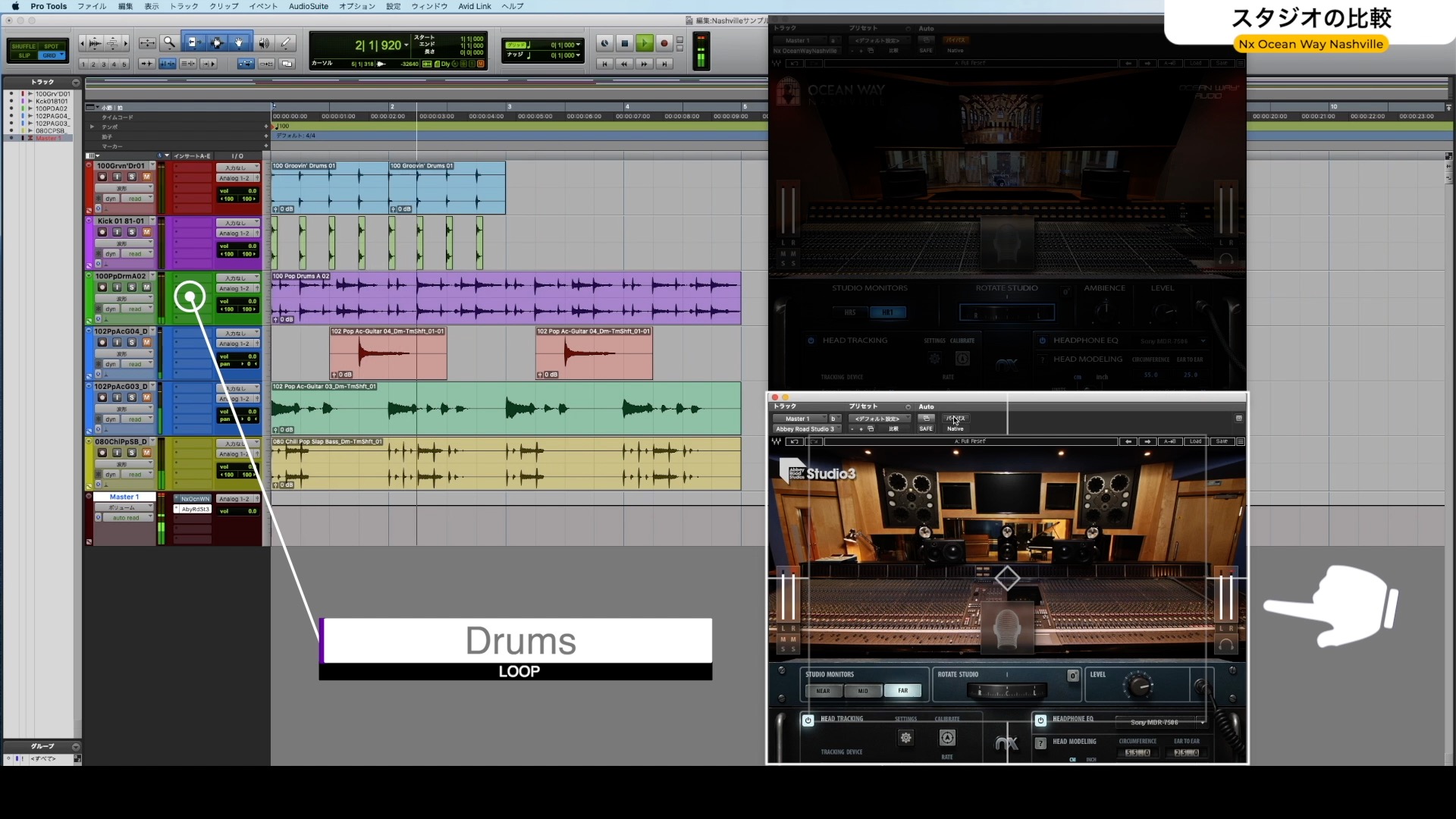1456x819 pixels.
Task: Mute the 080ChlPpSB_D track
Action: pos(146,453)
